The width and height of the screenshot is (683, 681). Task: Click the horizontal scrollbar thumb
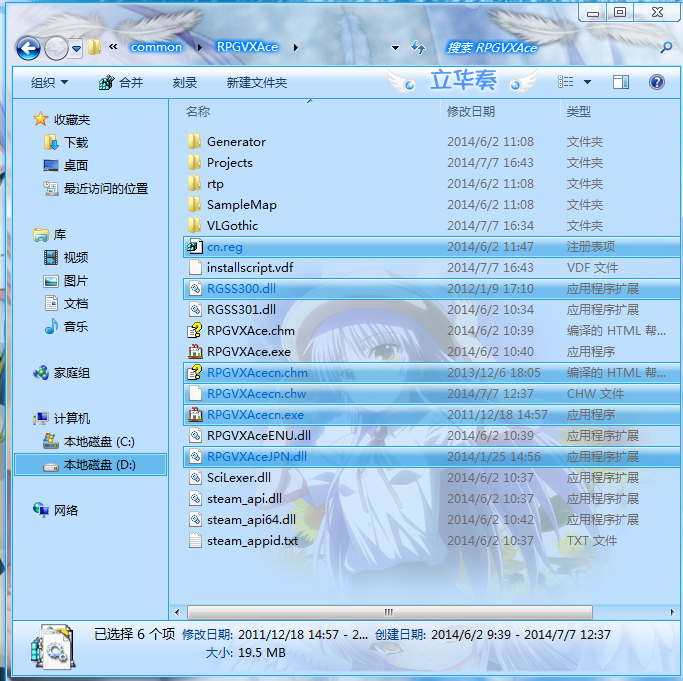[389, 612]
